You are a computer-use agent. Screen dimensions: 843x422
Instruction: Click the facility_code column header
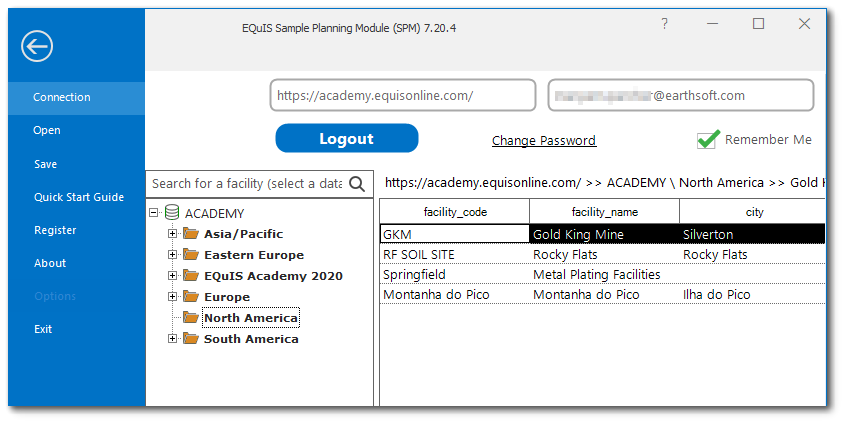(455, 212)
